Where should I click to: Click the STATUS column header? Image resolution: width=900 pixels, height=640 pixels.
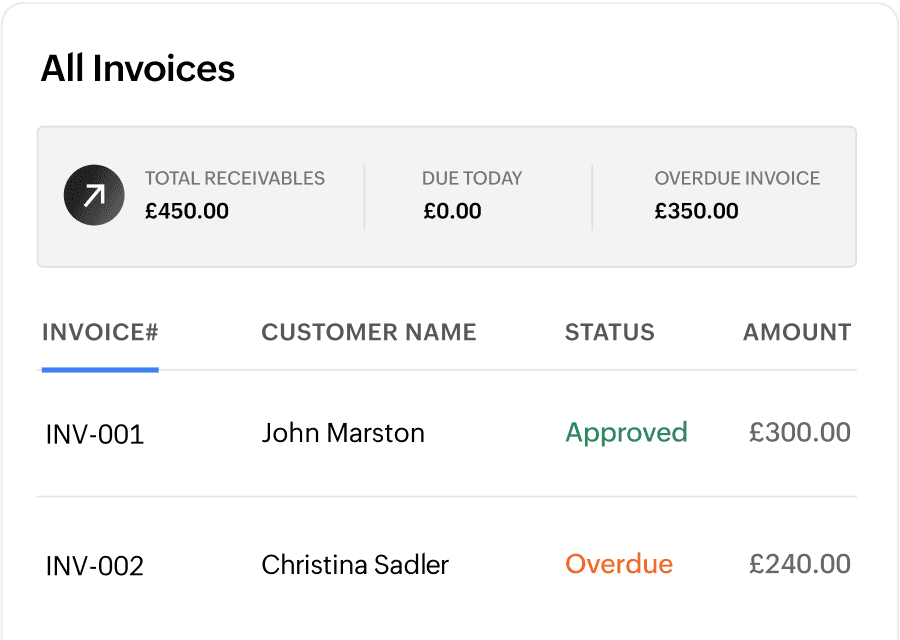point(610,332)
